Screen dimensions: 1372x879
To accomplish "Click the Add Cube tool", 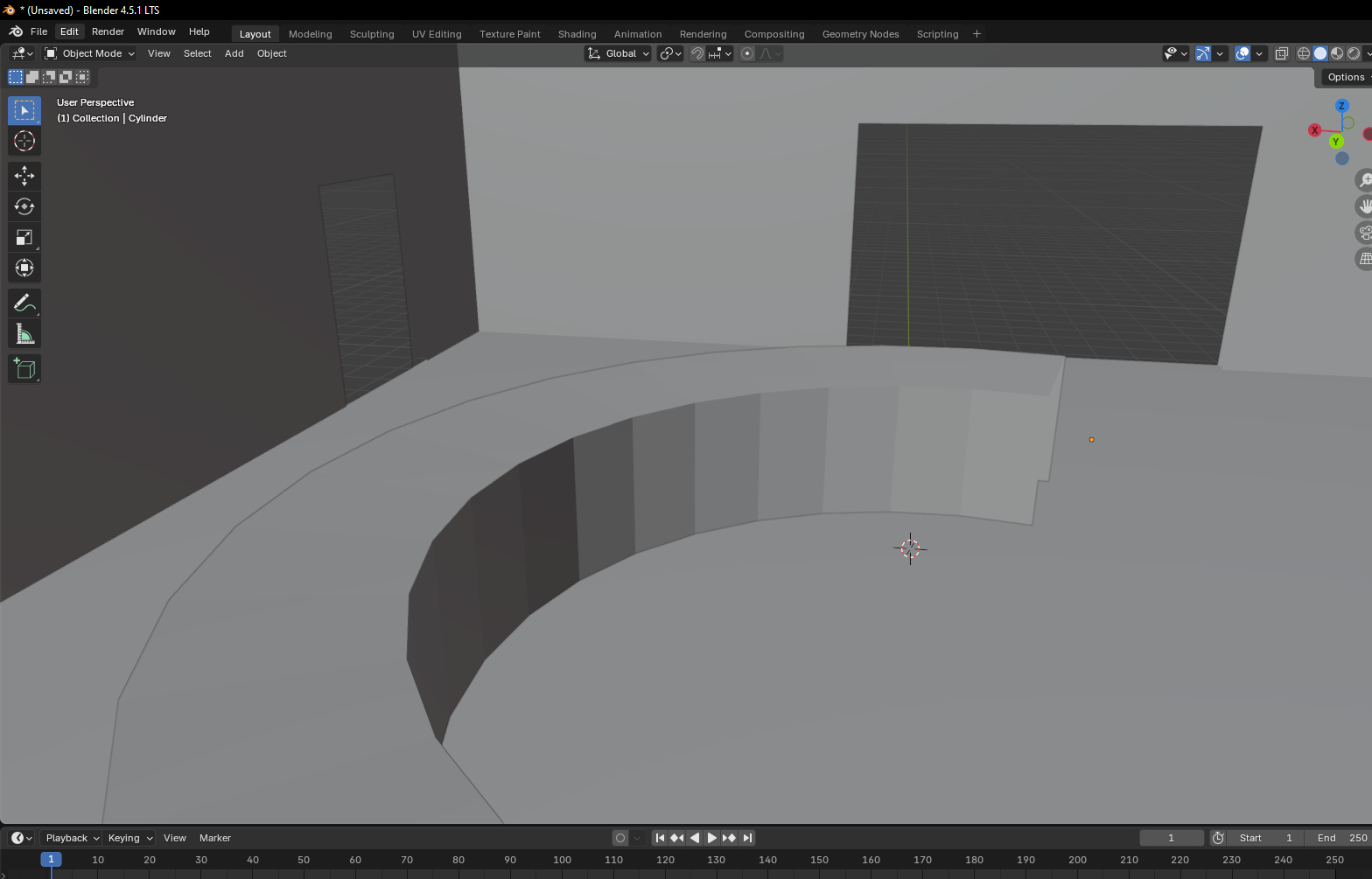I will (24, 369).
